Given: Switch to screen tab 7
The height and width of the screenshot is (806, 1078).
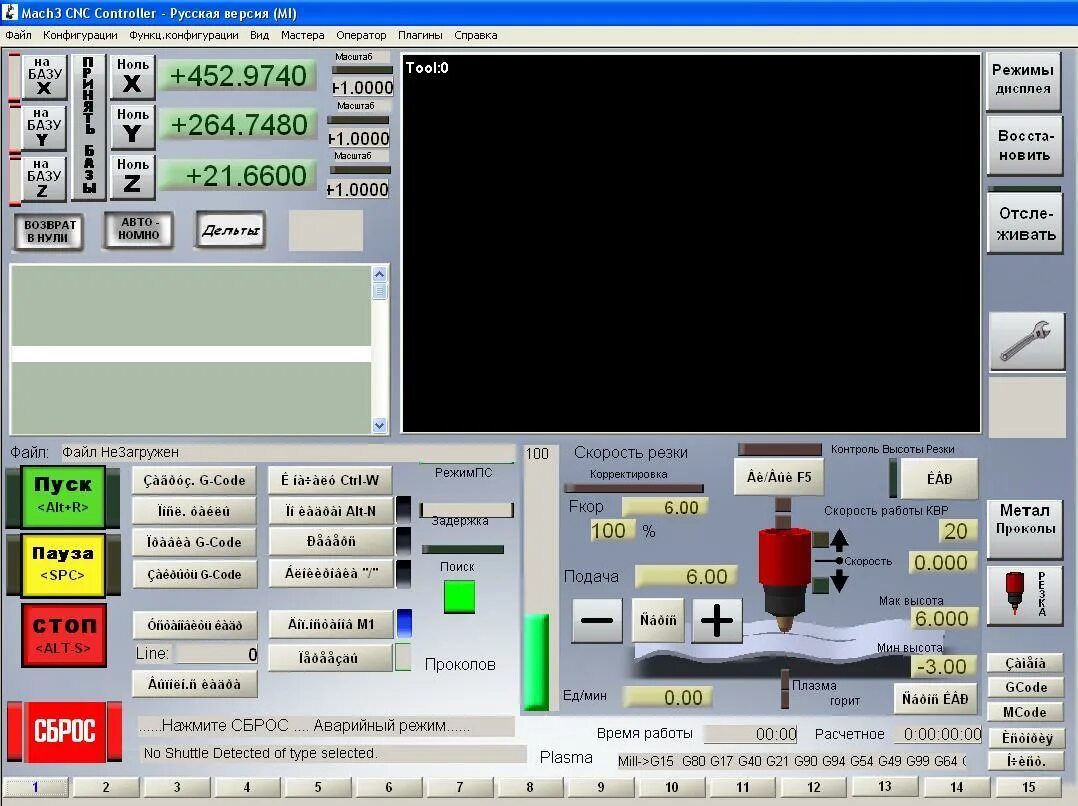Looking at the screenshot, I should pyautogui.click(x=459, y=787).
